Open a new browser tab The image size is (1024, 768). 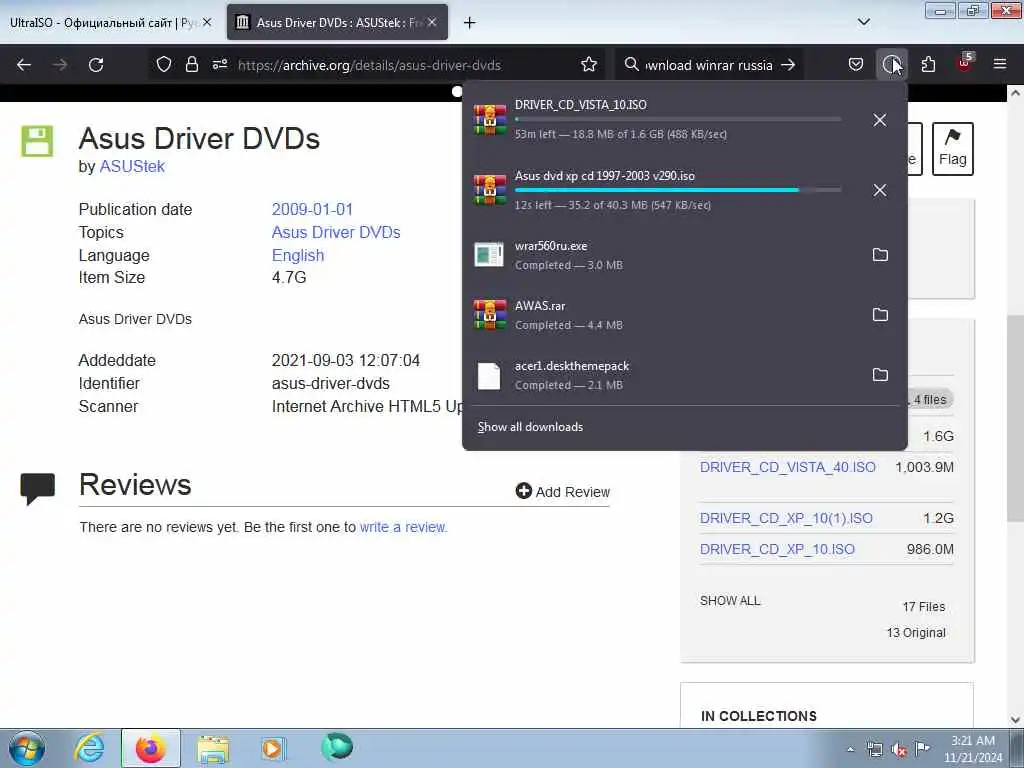(470, 23)
